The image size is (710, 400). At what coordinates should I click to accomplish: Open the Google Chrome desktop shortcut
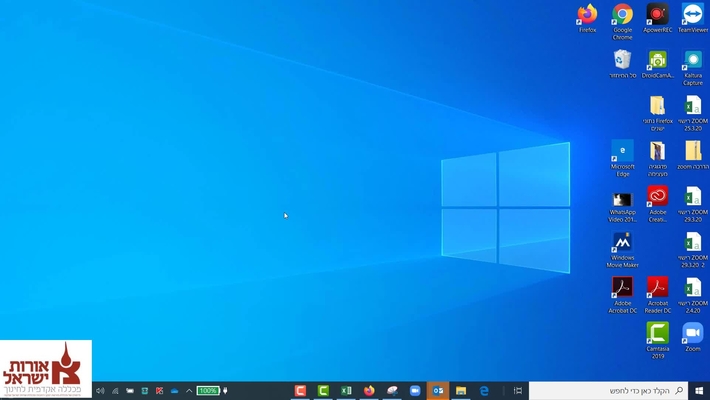coord(622,22)
